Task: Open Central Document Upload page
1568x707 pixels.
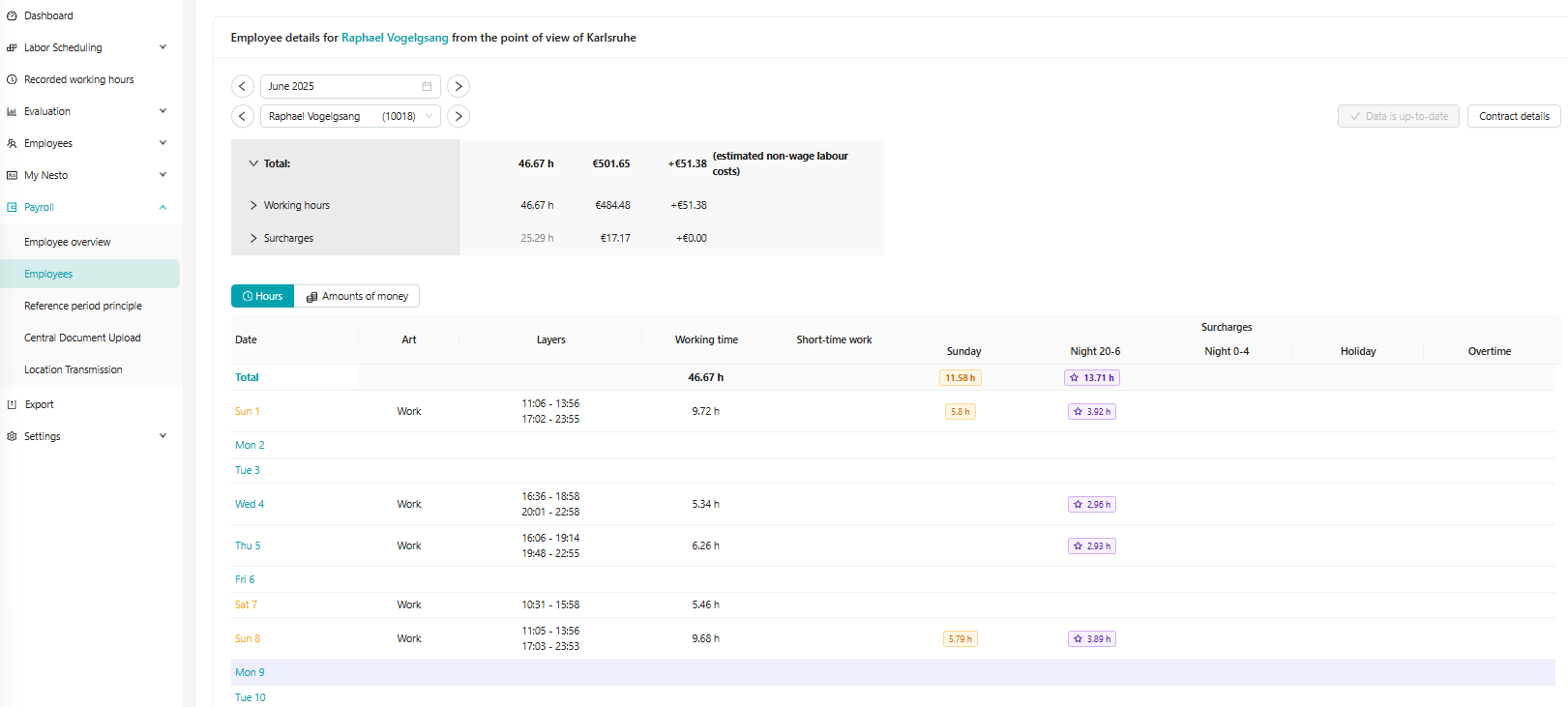Action: 82,338
